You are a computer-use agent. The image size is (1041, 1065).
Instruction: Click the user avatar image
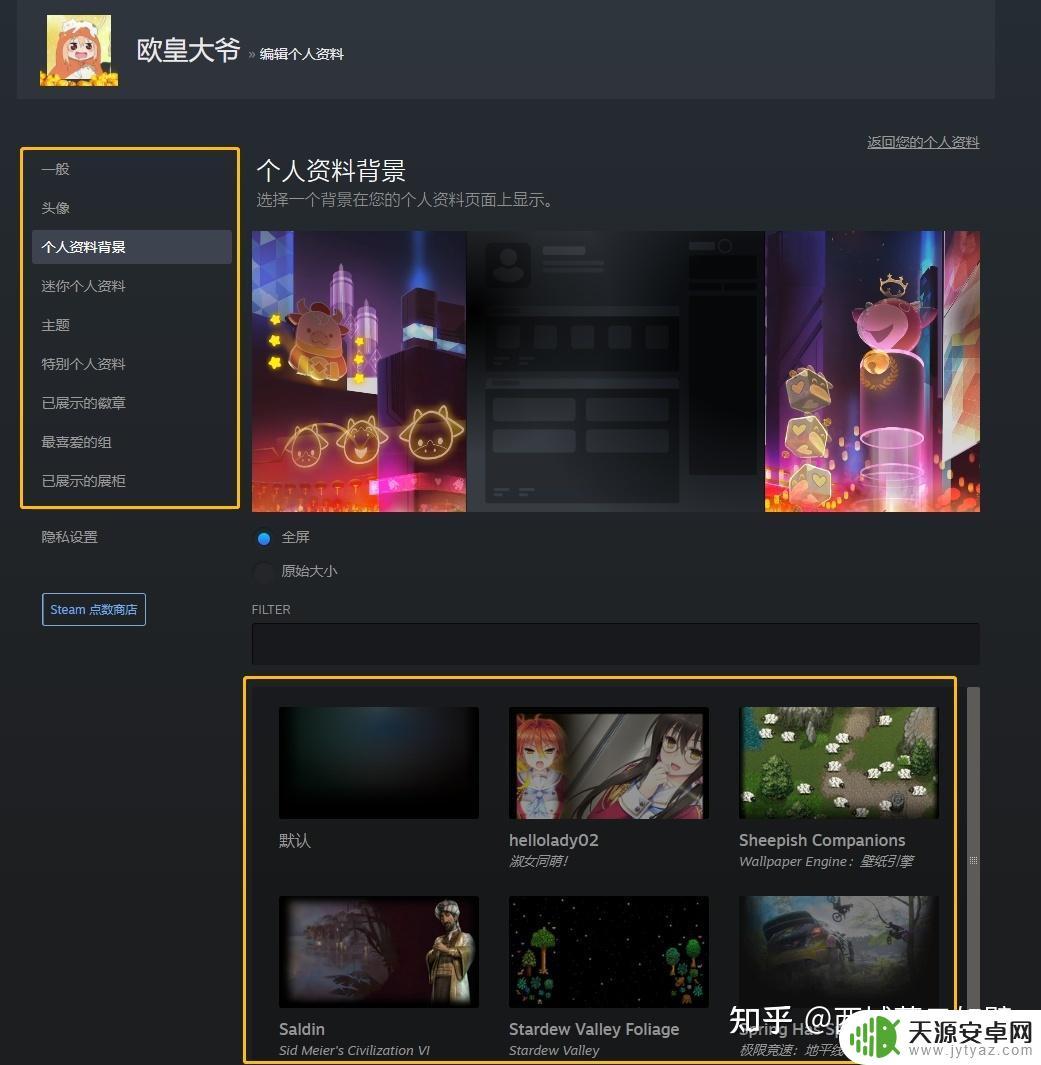pyautogui.click(x=79, y=50)
